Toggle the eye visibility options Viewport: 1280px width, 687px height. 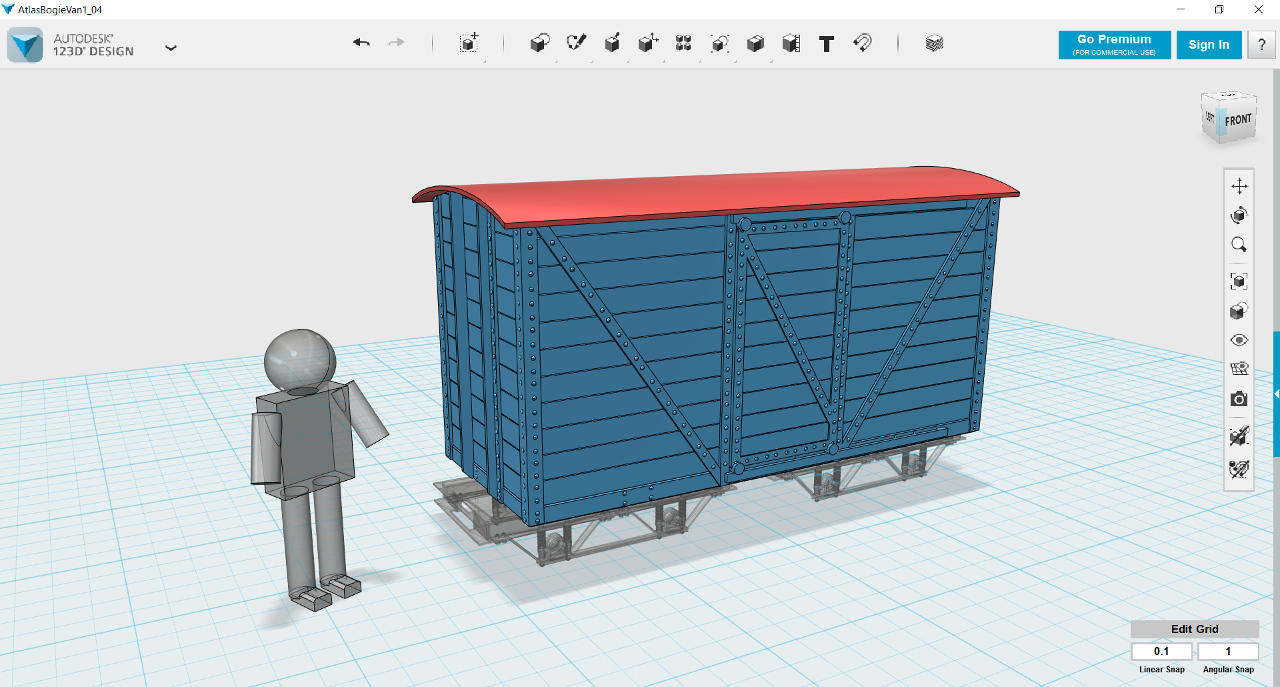pyautogui.click(x=1239, y=340)
